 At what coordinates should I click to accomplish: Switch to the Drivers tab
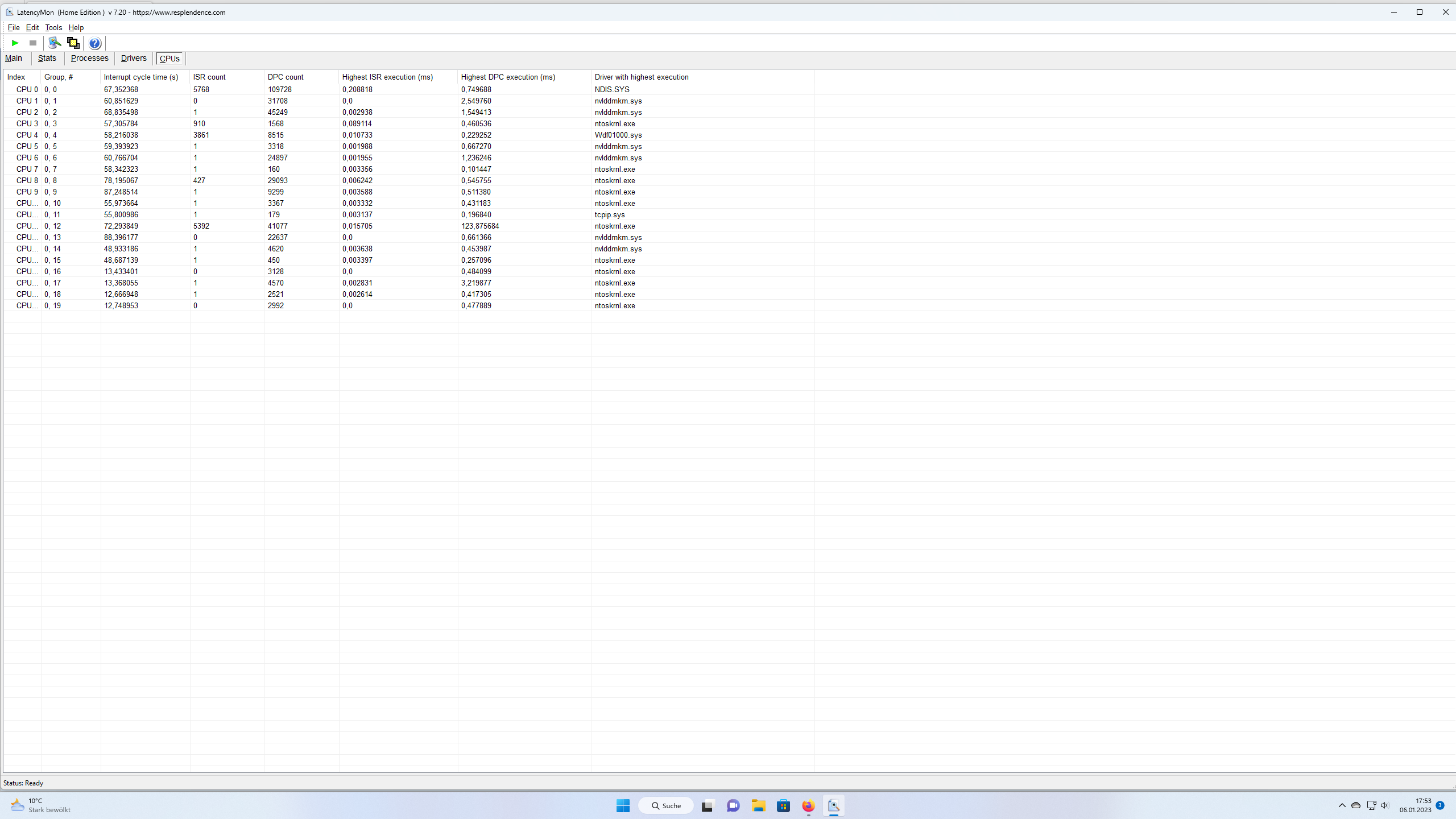click(x=134, y=58)
